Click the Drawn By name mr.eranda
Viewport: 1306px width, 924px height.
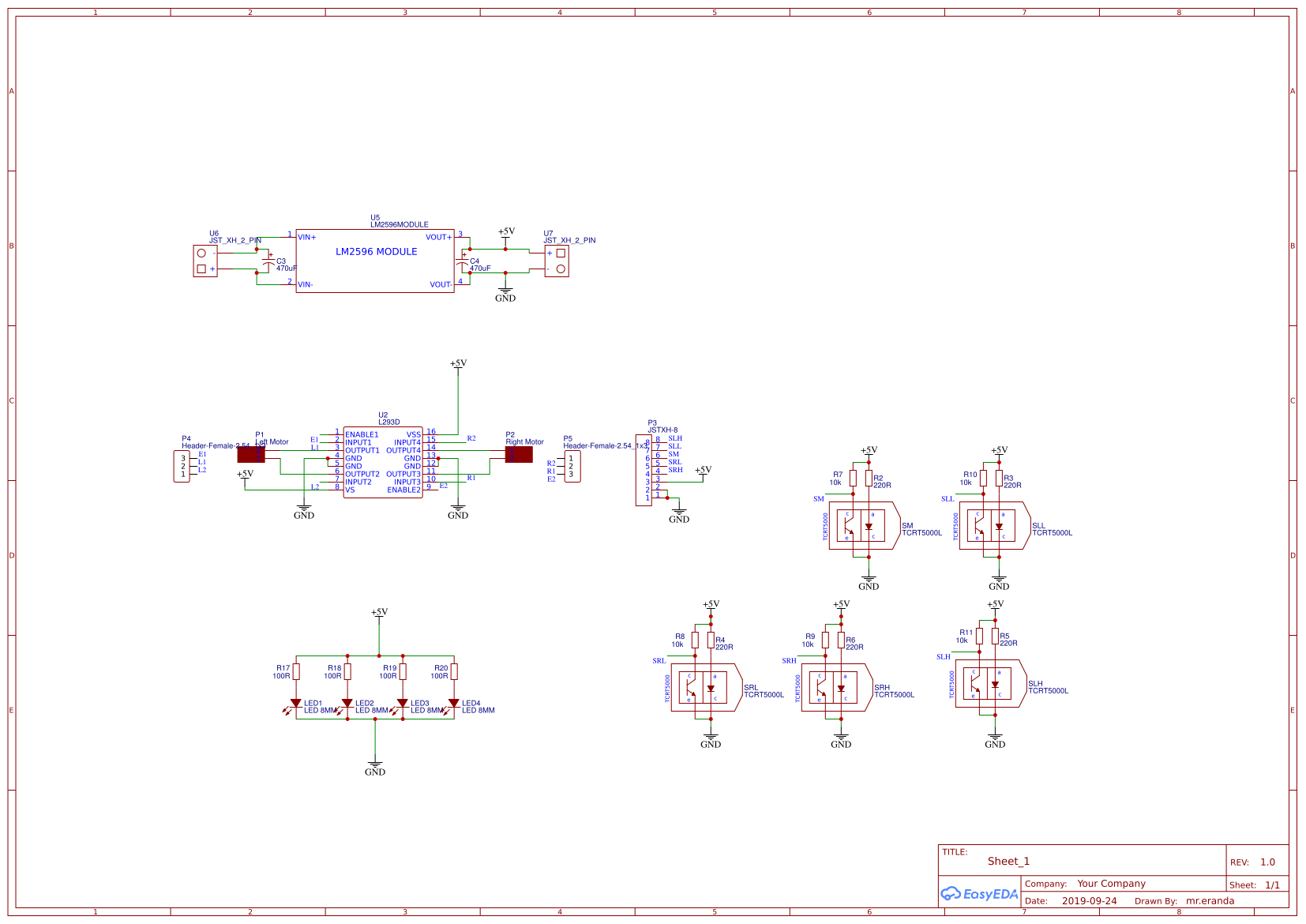1210,900
